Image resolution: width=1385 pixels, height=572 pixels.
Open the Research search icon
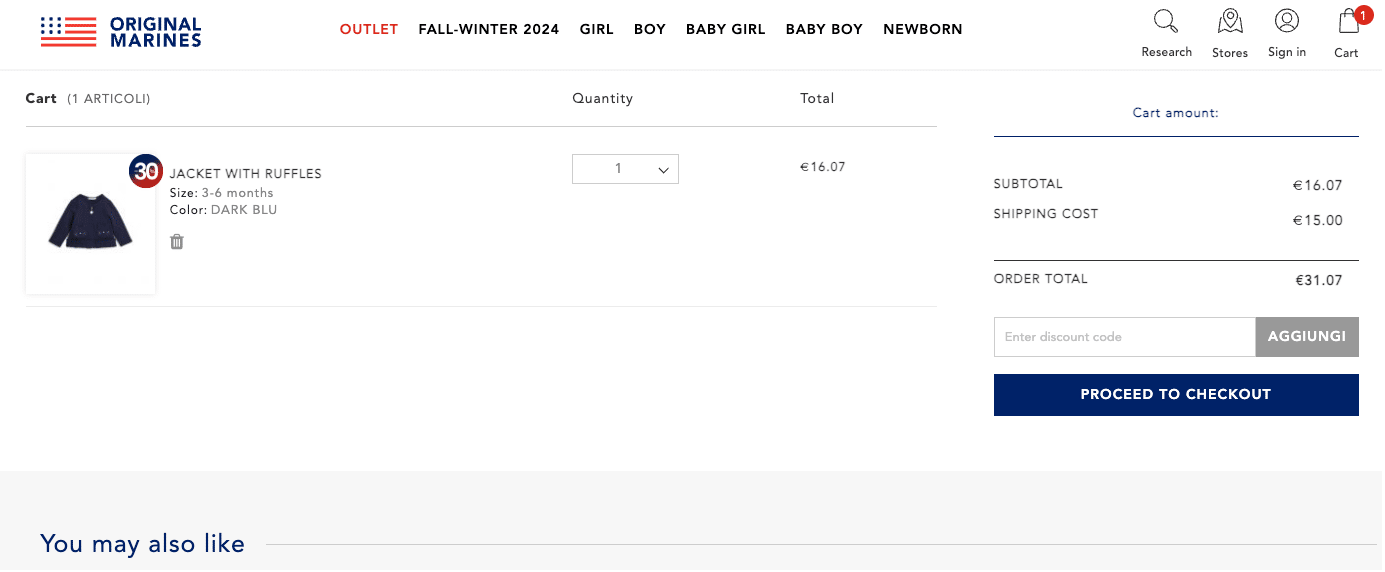1166,22
